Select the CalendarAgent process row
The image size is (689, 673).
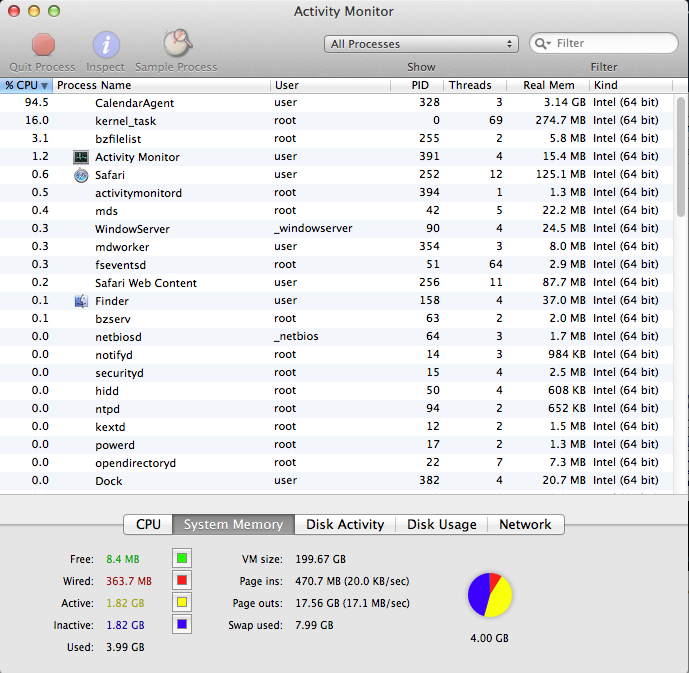point(336,103)
